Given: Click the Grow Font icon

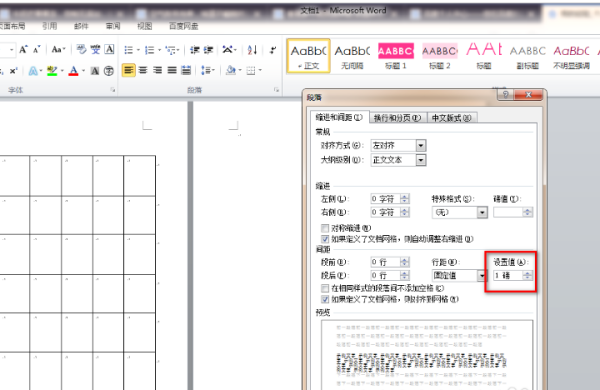Looking at the screenshot, I should coord(23,49).
